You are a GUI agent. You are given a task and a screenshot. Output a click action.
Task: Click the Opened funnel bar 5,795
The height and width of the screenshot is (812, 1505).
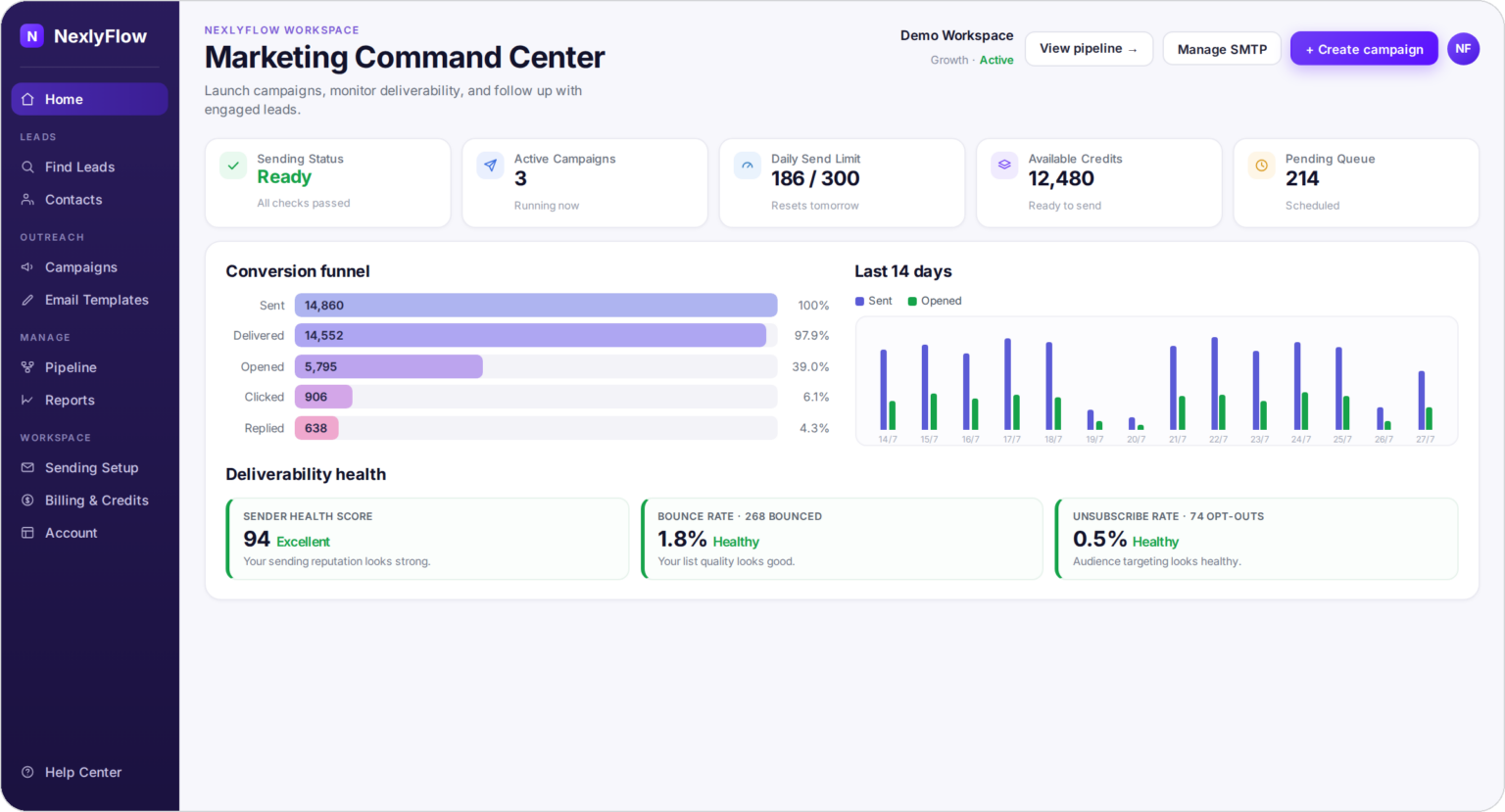tap(389, 366)
